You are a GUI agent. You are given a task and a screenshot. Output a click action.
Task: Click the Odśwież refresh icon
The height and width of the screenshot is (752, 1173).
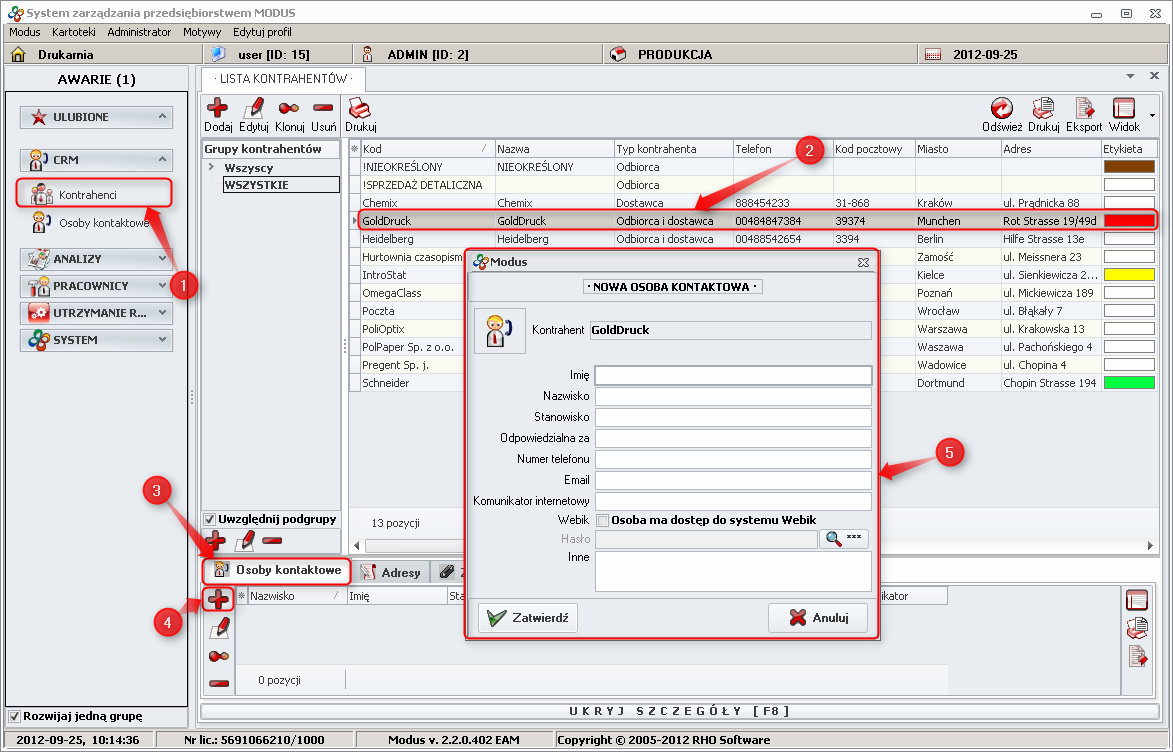(1001, 108)
